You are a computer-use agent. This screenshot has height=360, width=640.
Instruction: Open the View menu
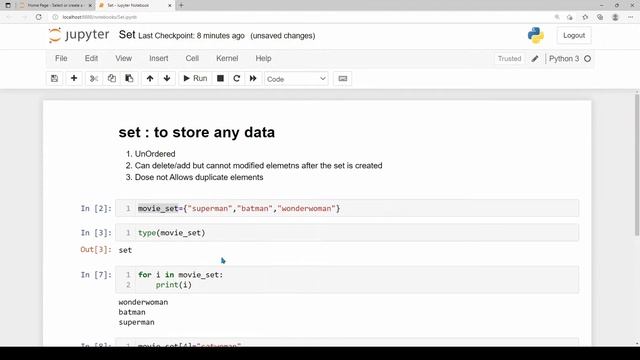tap(123, 58)
